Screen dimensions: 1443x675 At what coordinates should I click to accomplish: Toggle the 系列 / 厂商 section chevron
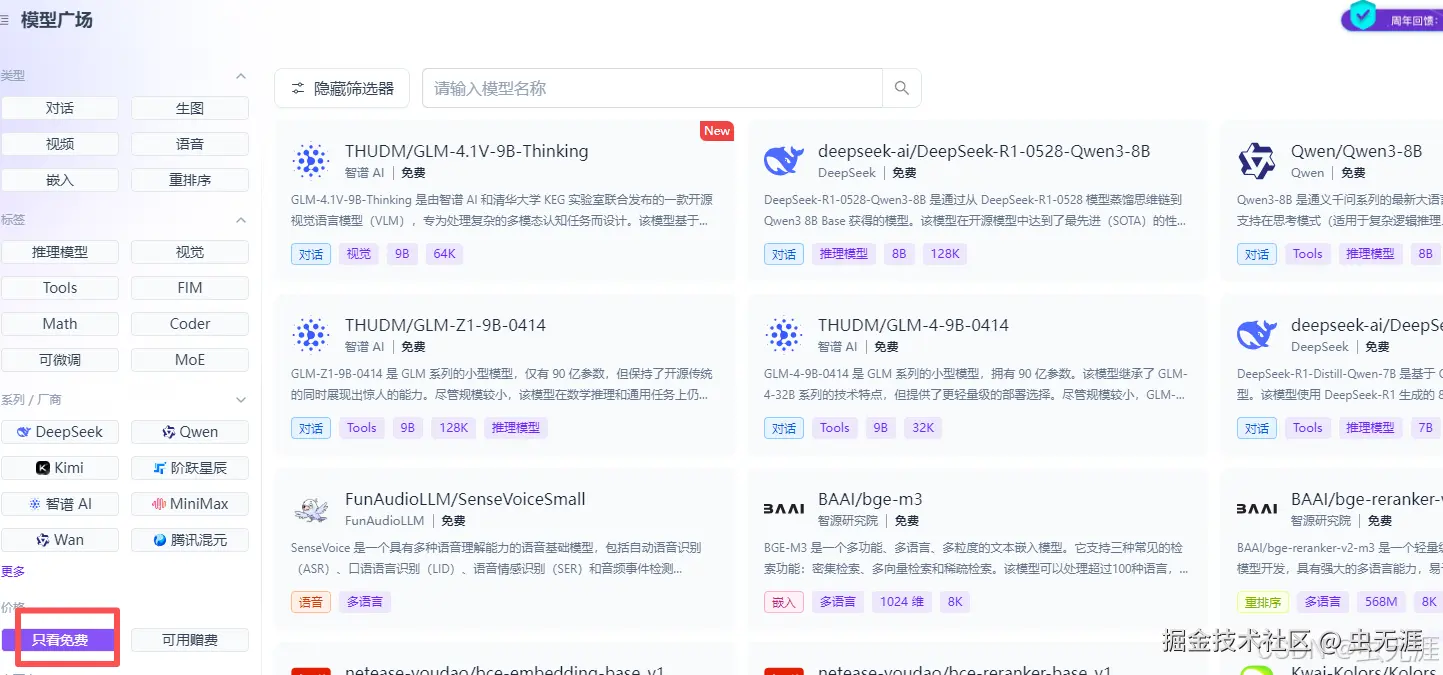coord(240,400)
